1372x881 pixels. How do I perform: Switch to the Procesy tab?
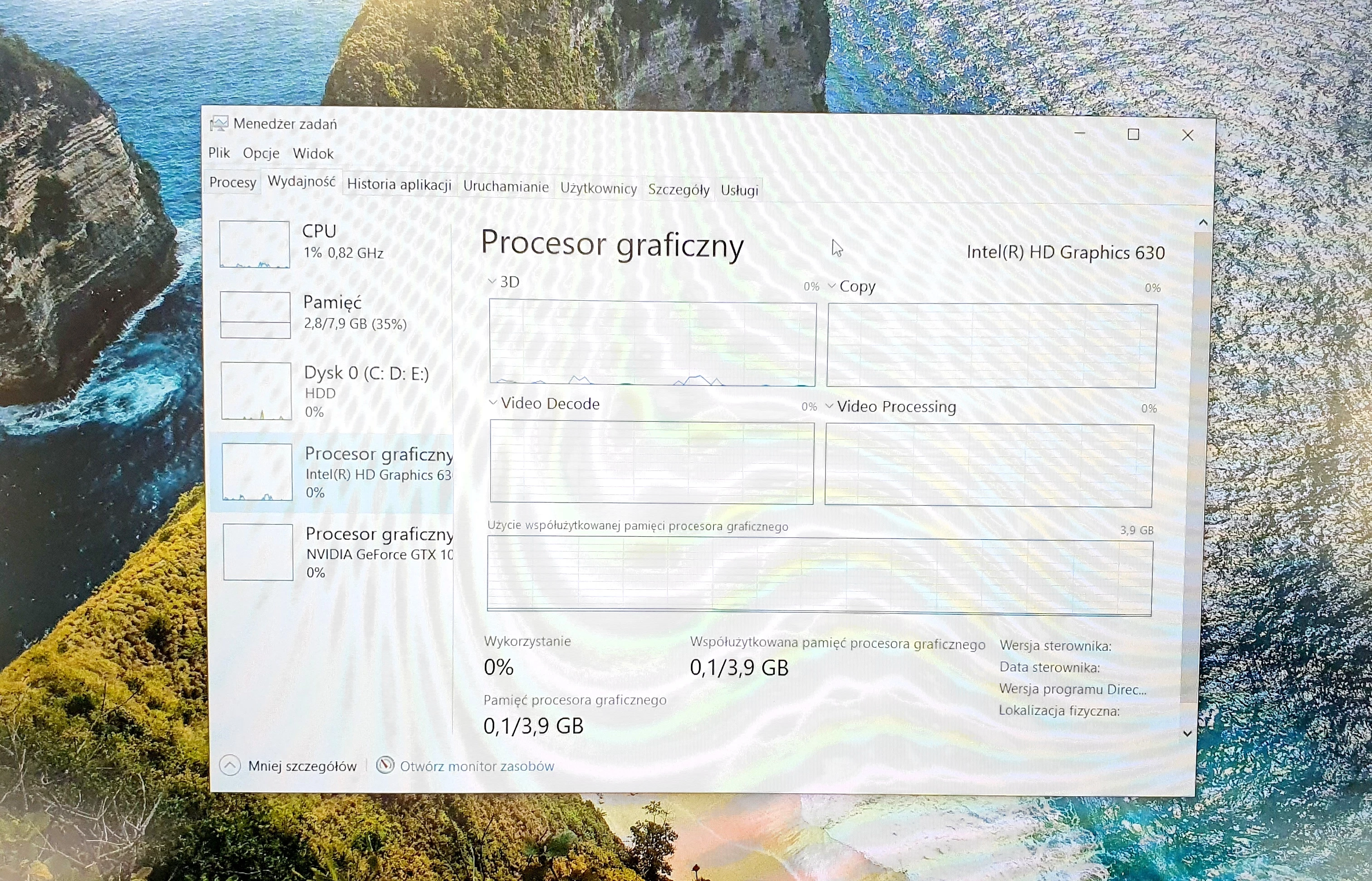point(232,182)
